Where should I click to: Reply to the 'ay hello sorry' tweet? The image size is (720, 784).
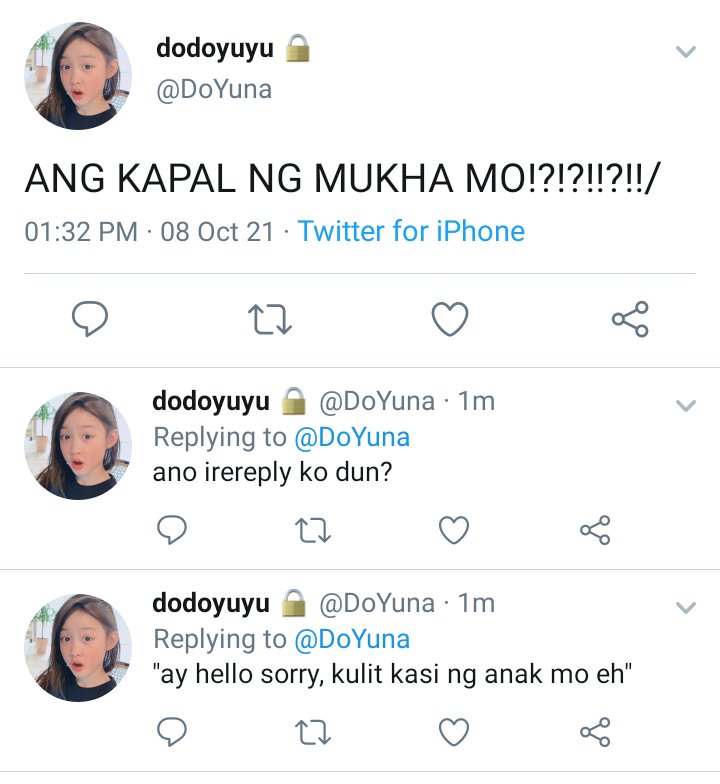coord(172,732)
